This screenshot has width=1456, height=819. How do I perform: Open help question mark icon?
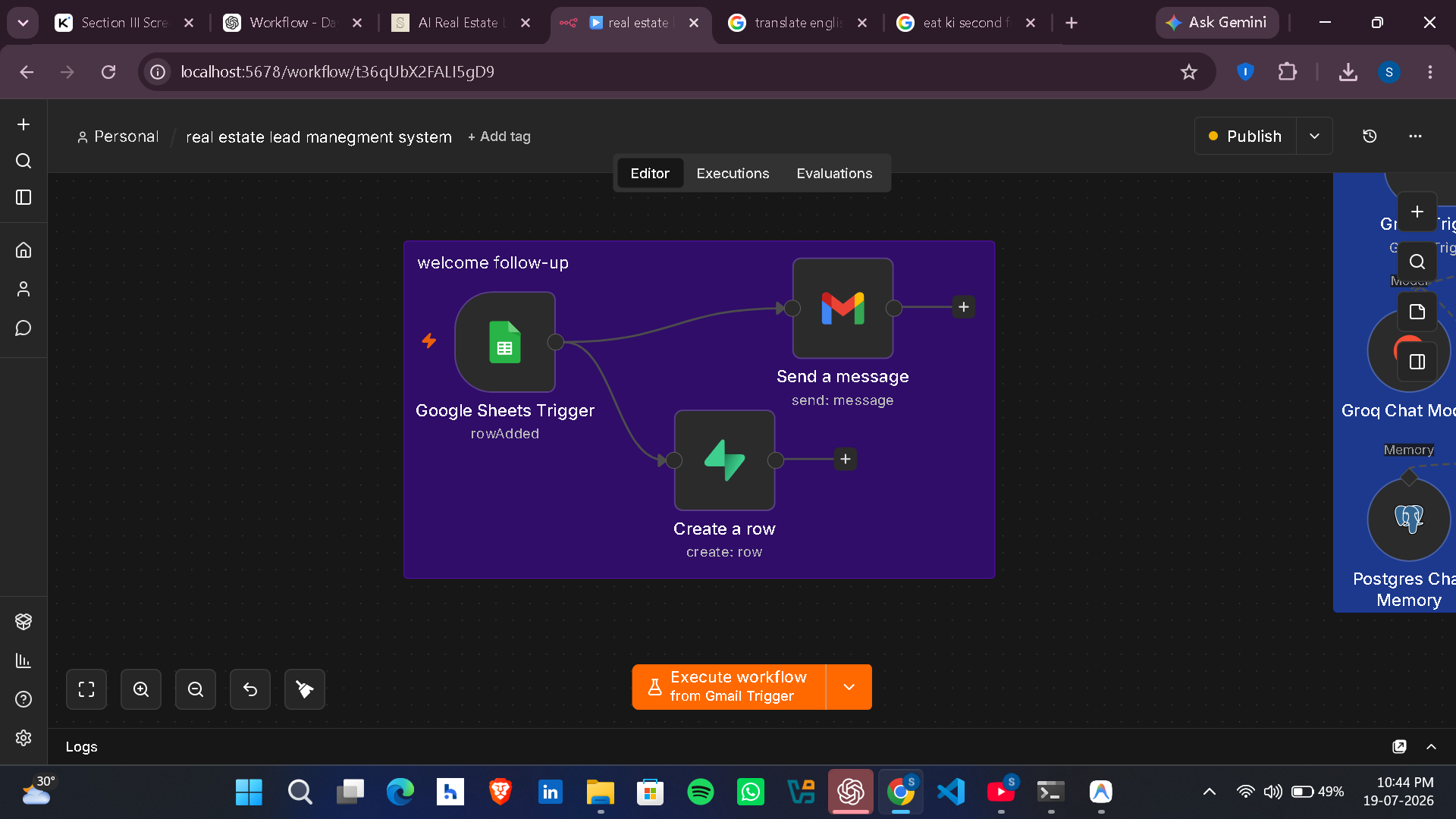click(24, 699)
